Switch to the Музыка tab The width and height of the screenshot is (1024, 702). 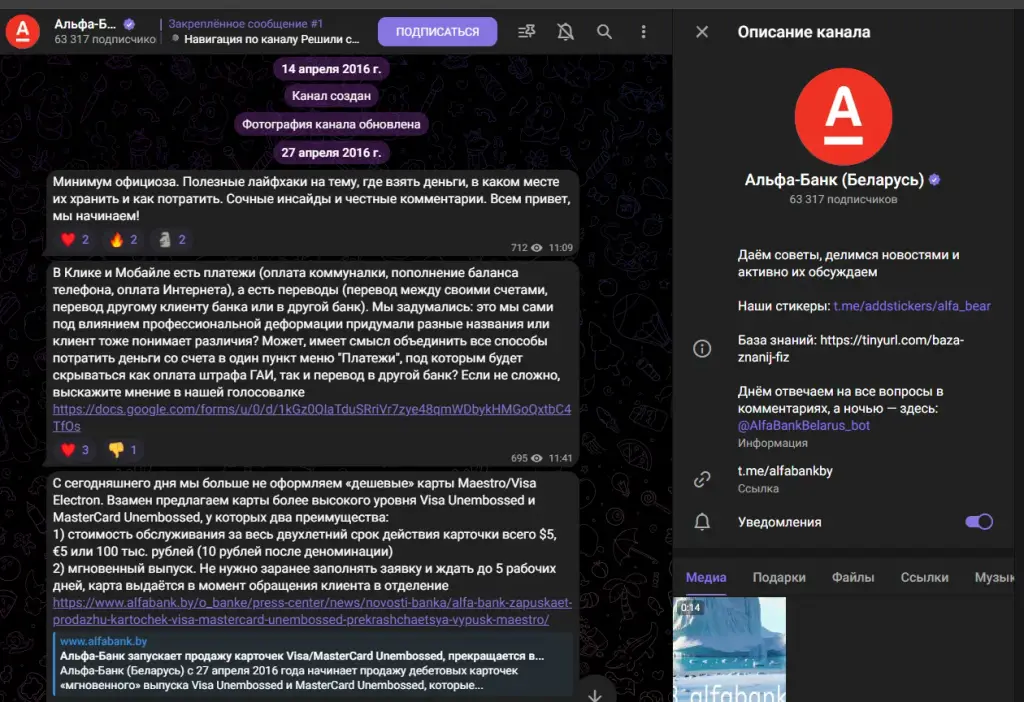[x=995, y=577]
